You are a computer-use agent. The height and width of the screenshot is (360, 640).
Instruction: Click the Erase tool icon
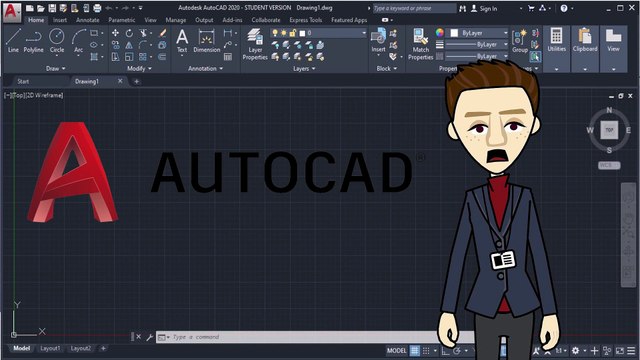162,33
